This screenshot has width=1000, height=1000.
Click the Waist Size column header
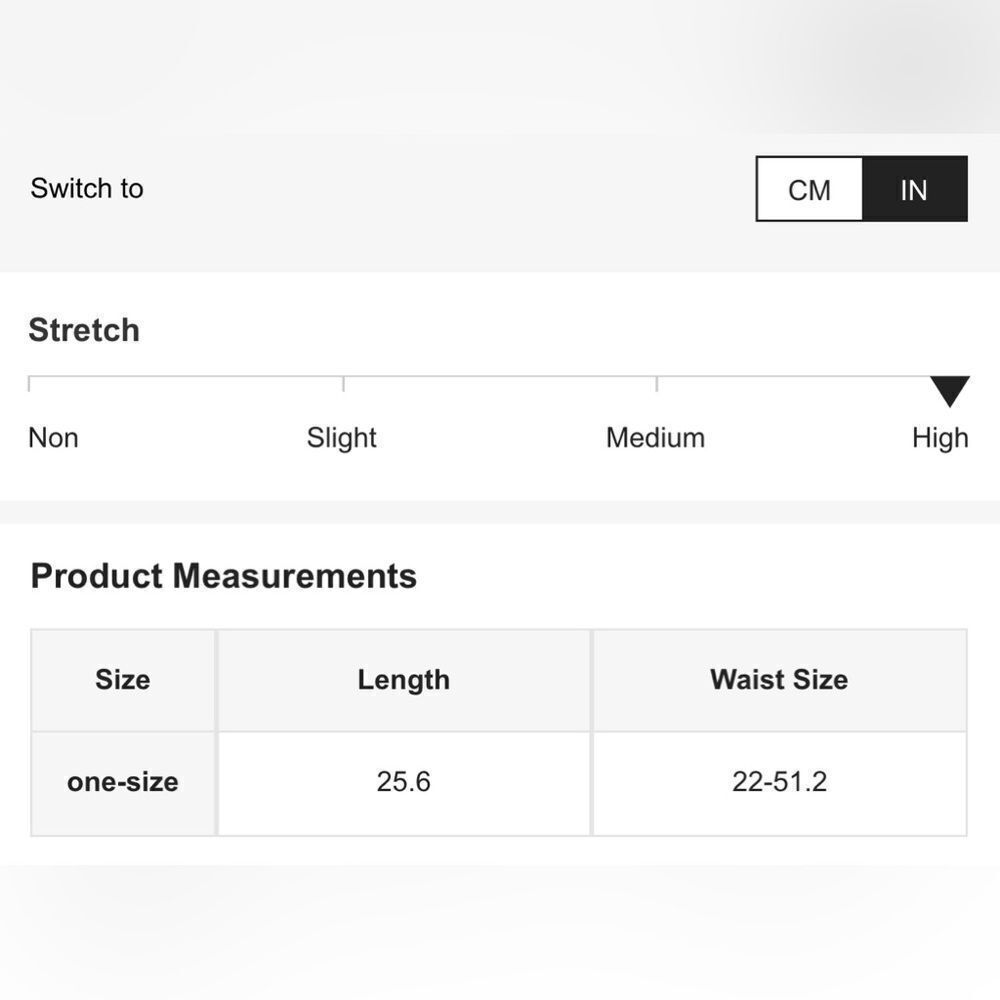[779, 680]
